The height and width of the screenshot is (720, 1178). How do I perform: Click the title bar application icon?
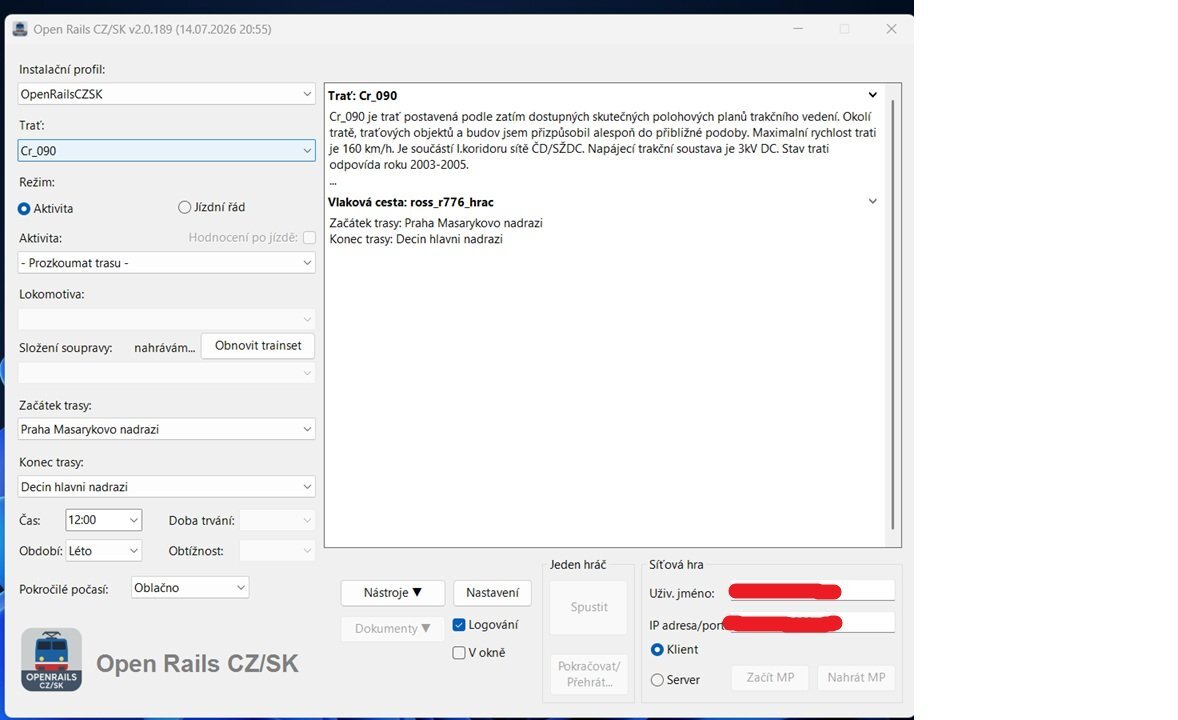(20, 29)
